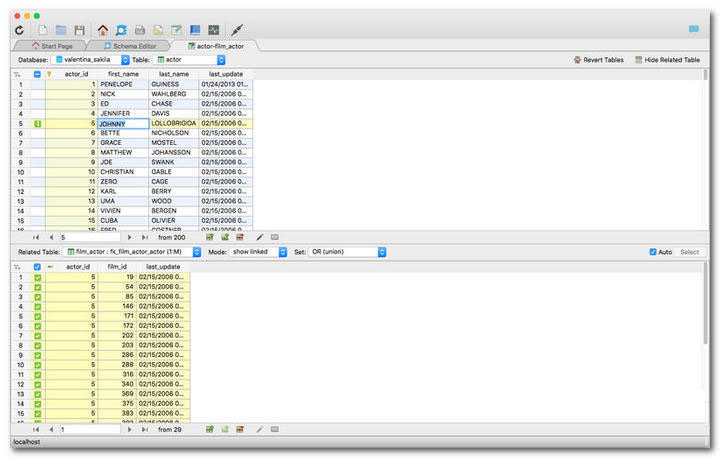Select the actor-film_actor tab
This screenshot has width=721, height=459.
click(216, 46)
